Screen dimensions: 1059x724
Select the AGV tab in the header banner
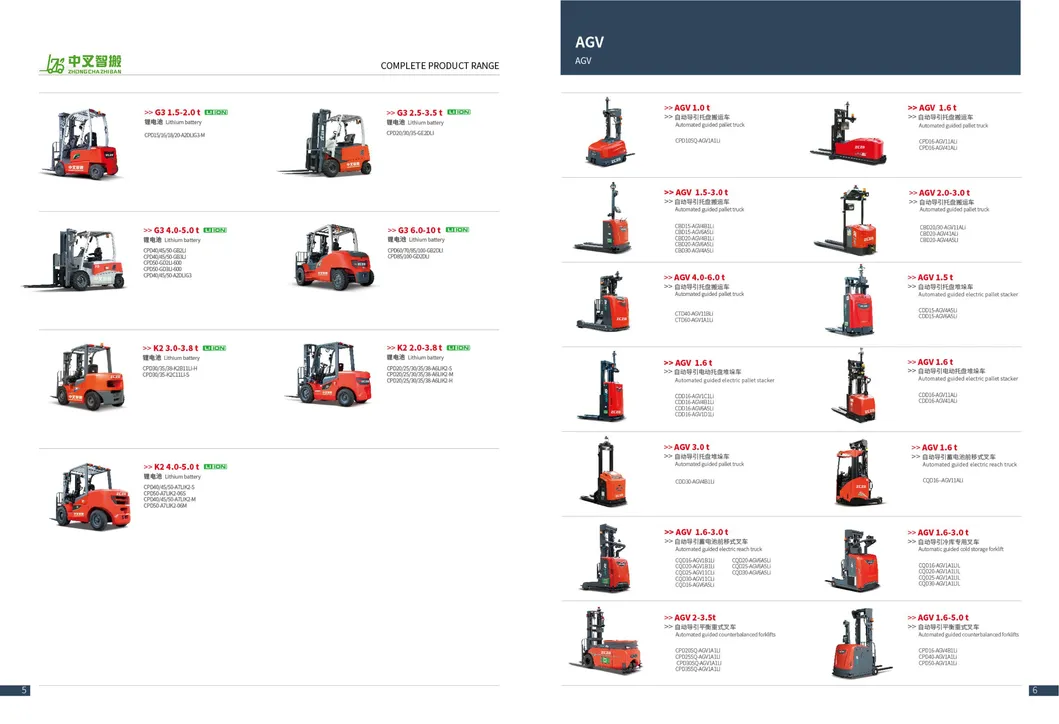(590, 42)
